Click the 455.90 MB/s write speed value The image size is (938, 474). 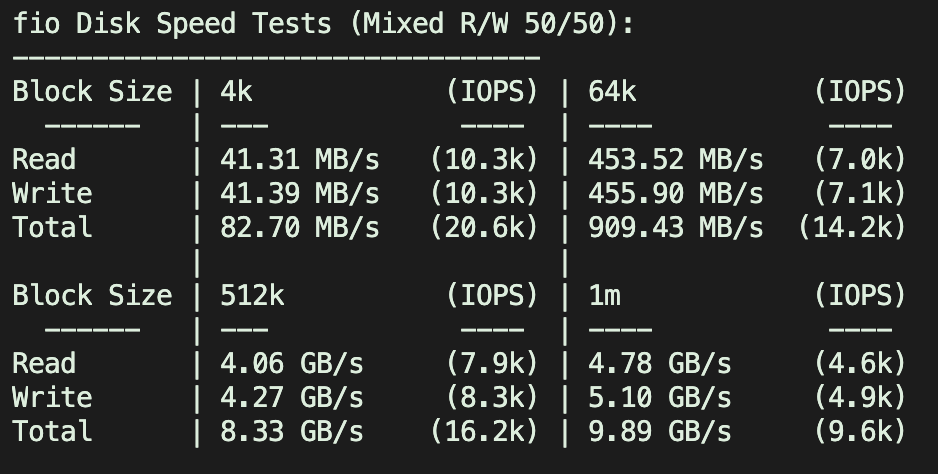(x=675, y=194)
